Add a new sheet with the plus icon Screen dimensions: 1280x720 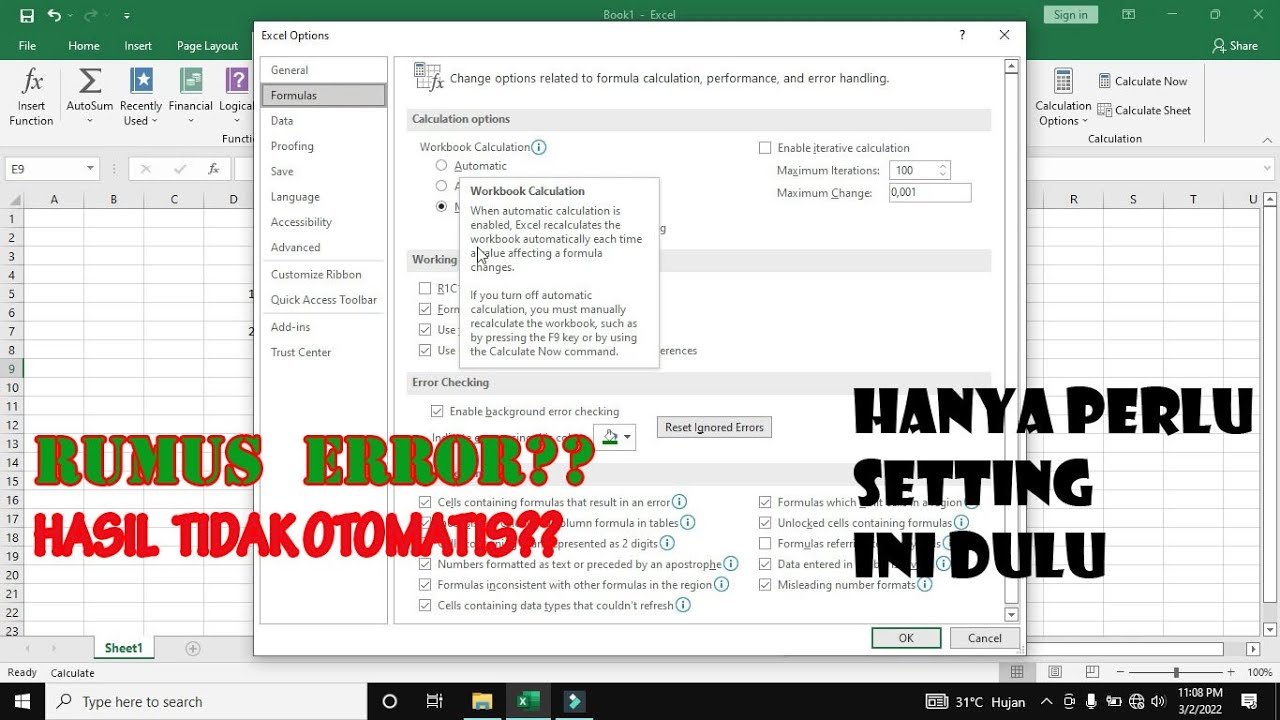tap(193, 648)
